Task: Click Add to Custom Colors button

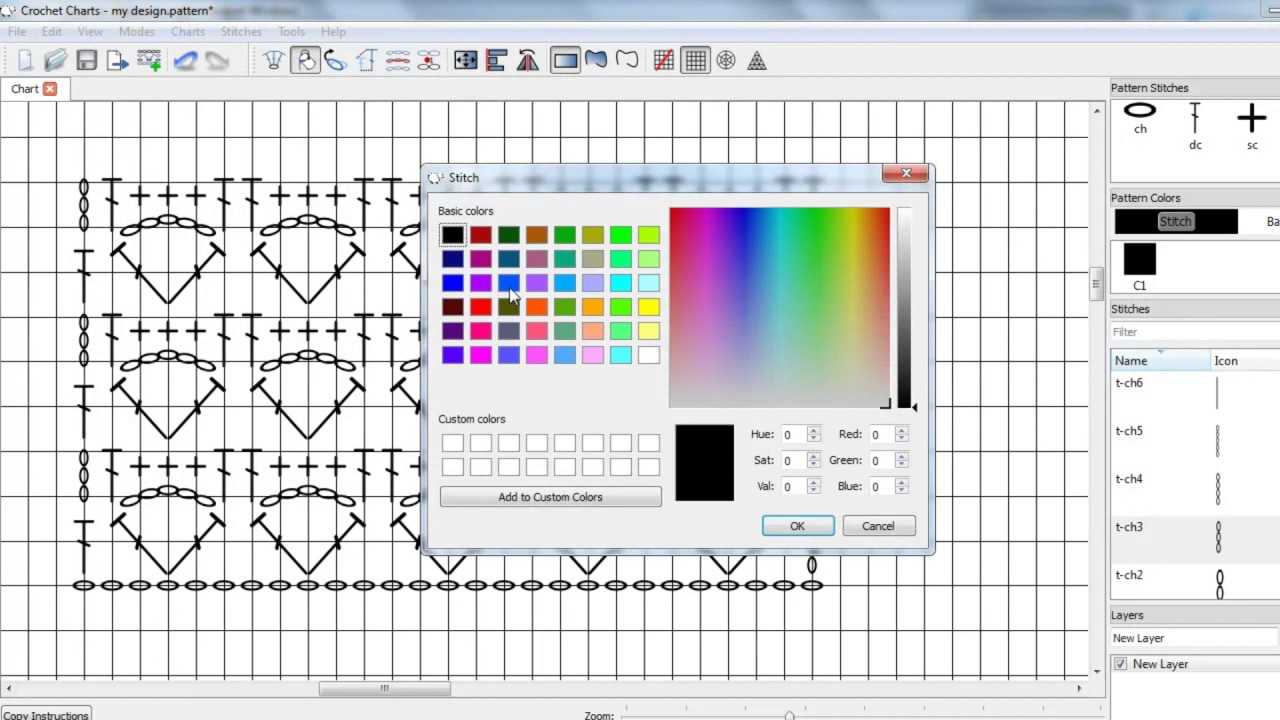Action: pyautogui.click(x=550, y=497)
